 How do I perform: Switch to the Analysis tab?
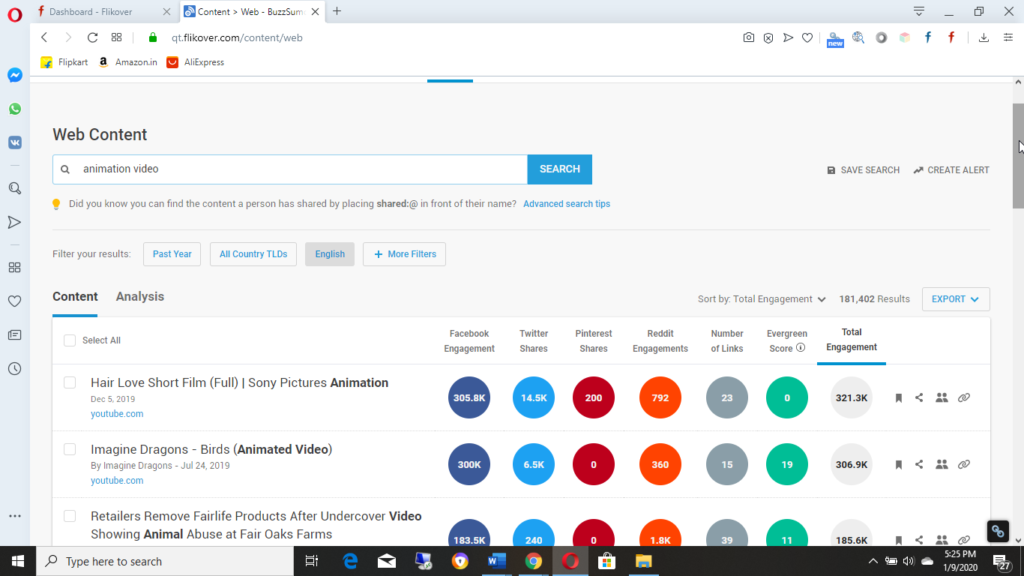coord(140,296)
